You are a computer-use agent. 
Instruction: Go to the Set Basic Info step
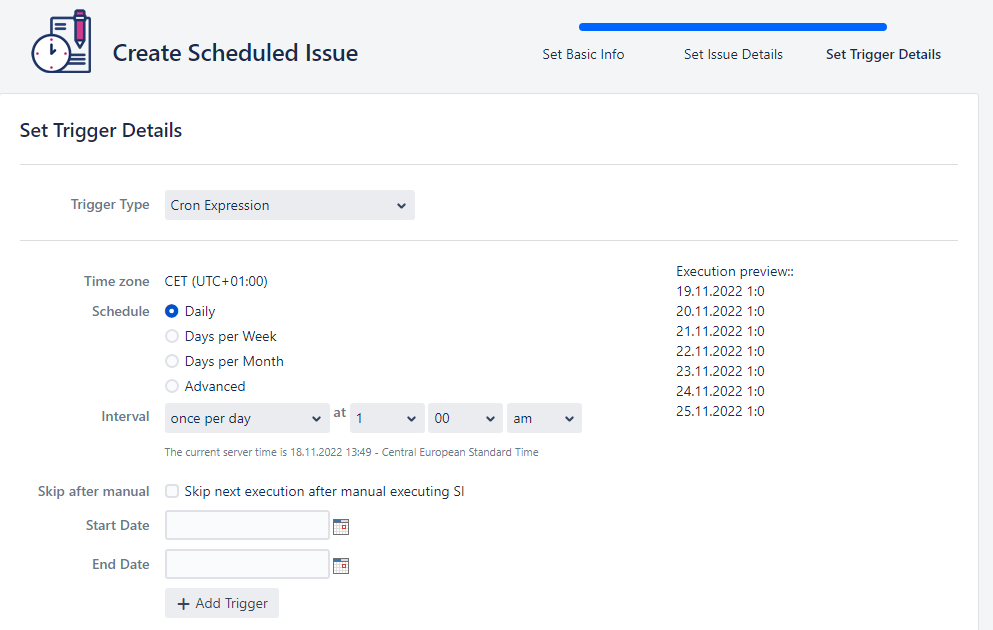[x=583, y=54]
